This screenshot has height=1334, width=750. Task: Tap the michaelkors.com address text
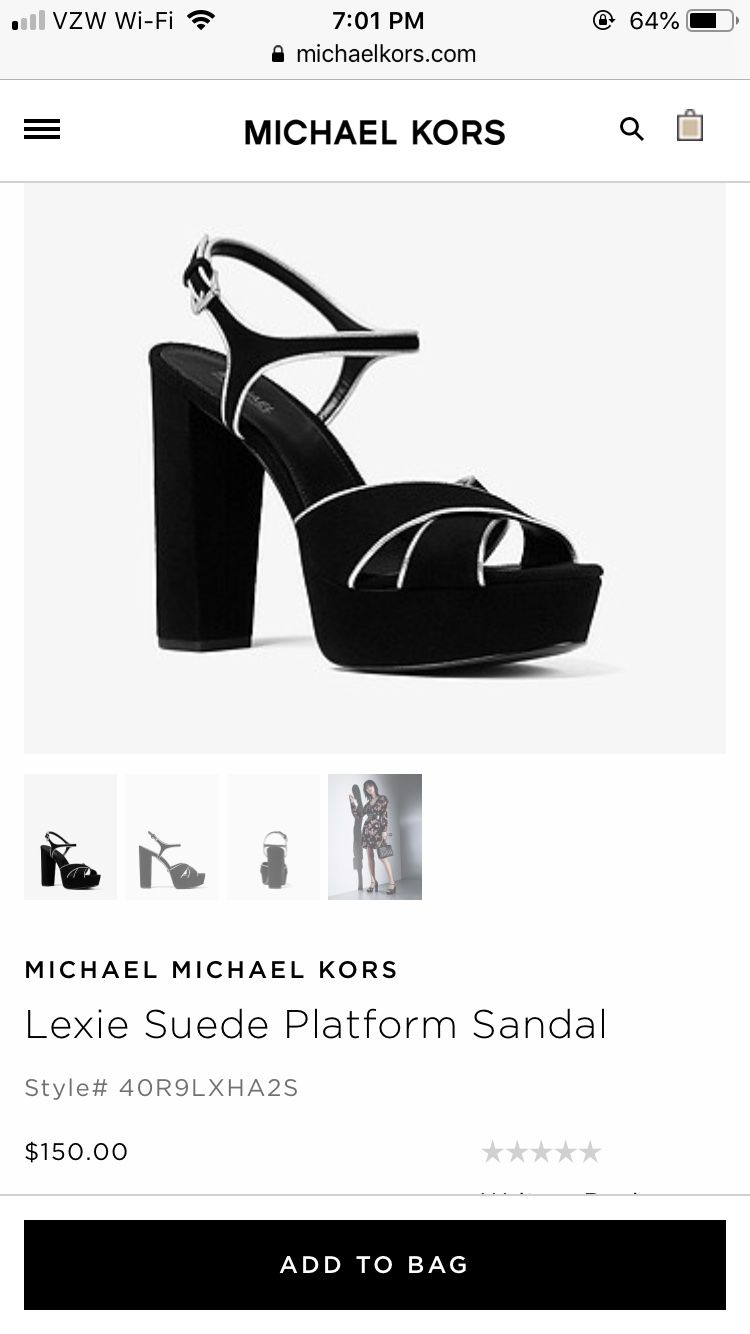click(x=386, y=54)
